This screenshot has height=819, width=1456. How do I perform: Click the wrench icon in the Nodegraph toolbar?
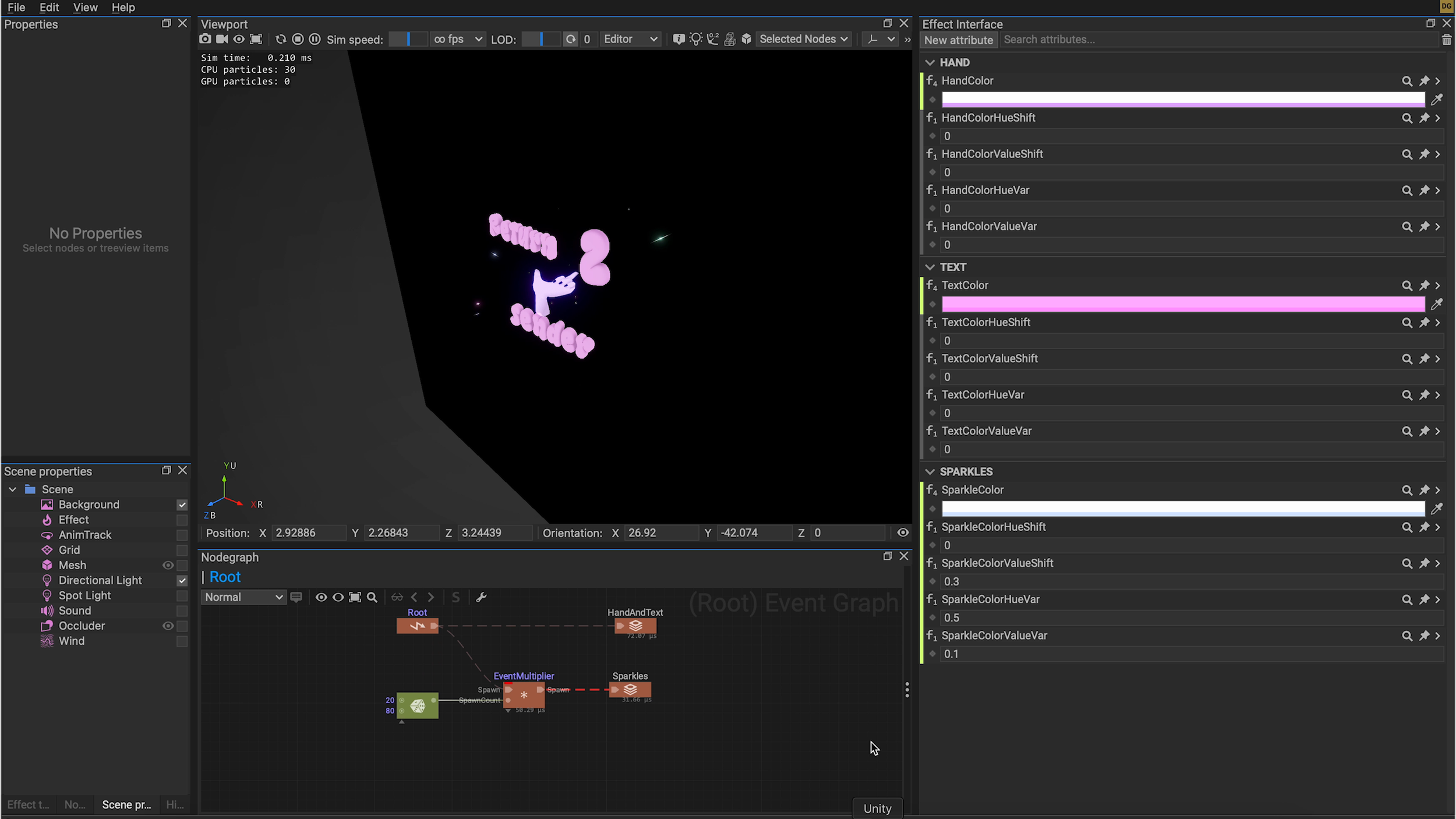click(481, 597)
